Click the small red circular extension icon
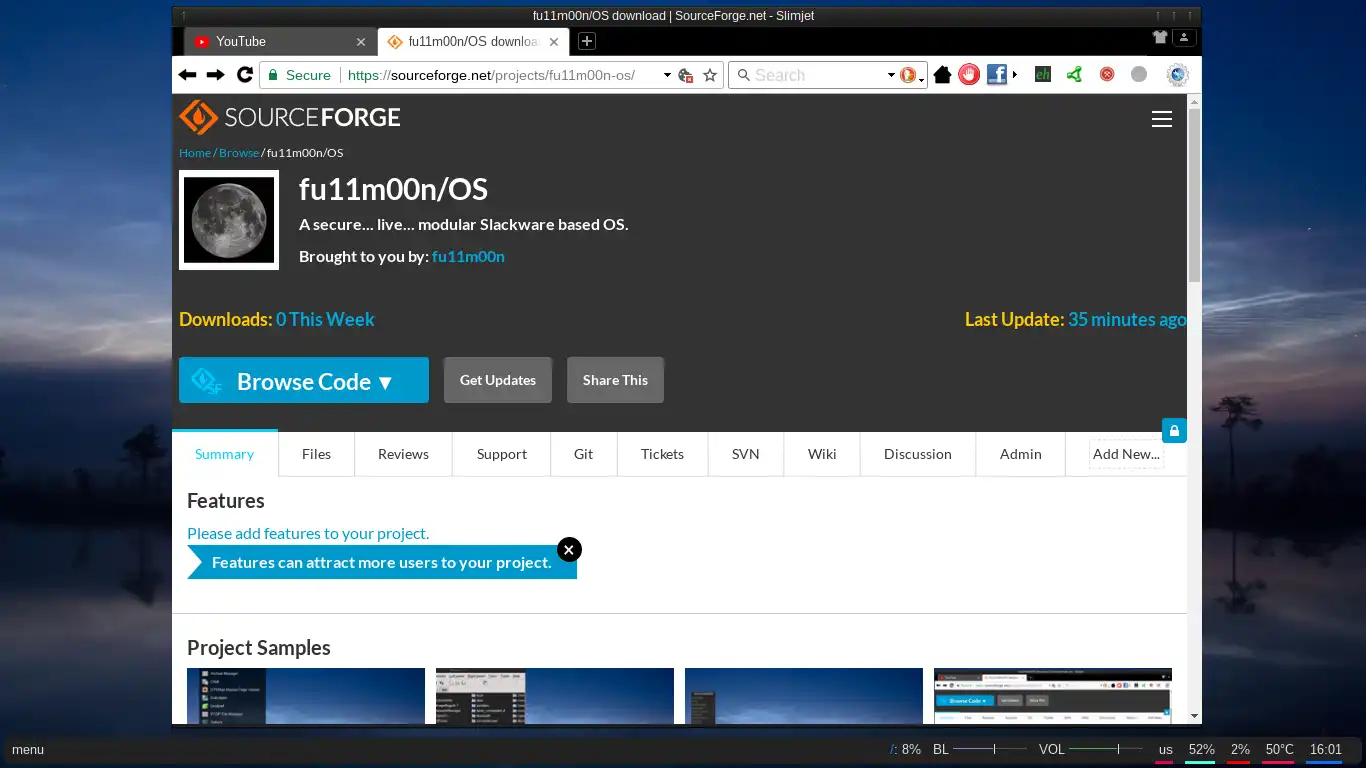This screenshot has height=768, width=1366. coord(1107,74)
